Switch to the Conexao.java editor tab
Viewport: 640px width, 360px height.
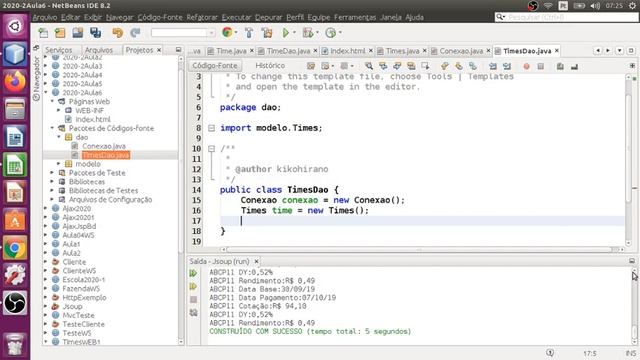[x=461, y=51]
